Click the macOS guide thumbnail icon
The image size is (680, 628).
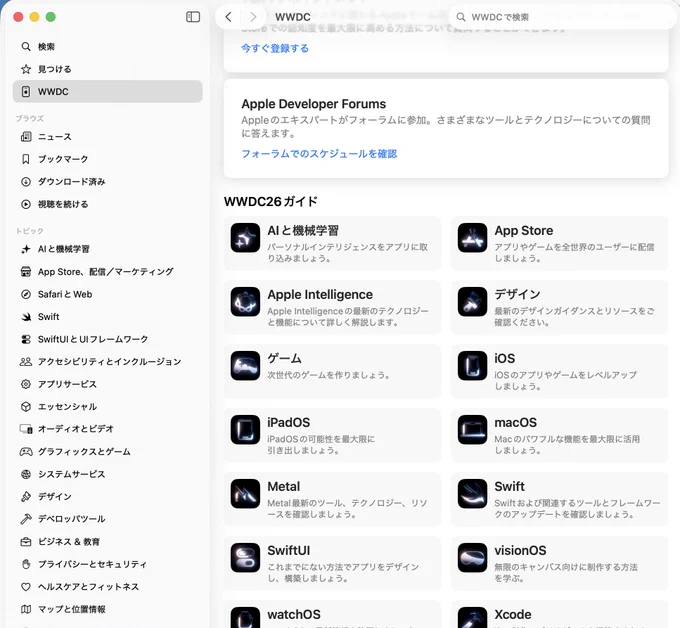point(472,430)
